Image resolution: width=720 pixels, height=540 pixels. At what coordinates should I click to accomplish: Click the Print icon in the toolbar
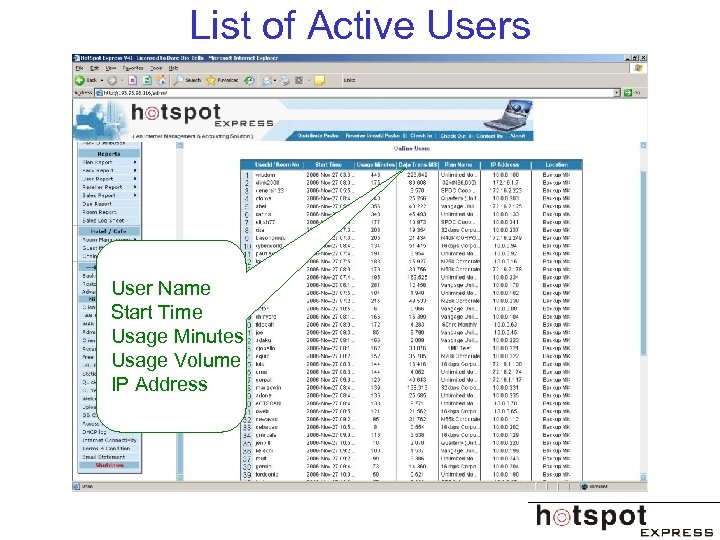click(285, 80)
